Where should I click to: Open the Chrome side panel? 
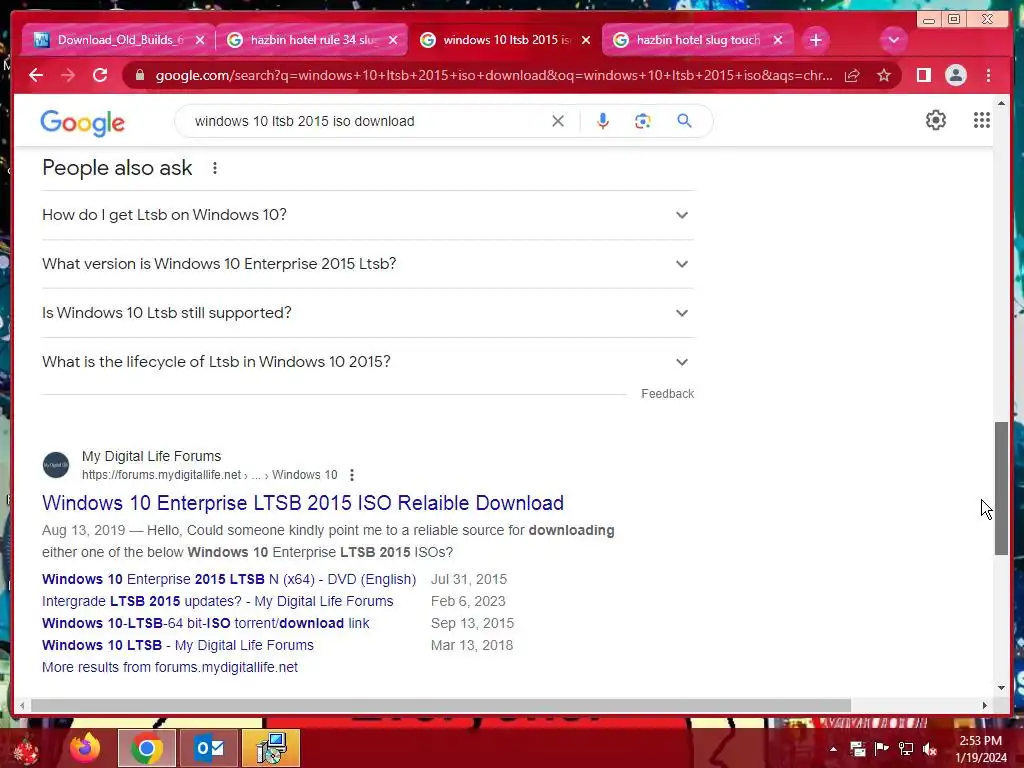tap(923, 75)
